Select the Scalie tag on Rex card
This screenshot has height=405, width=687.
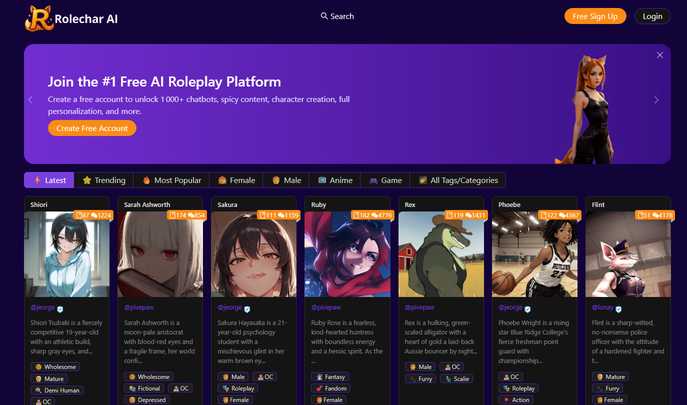[x=457, y=379]
